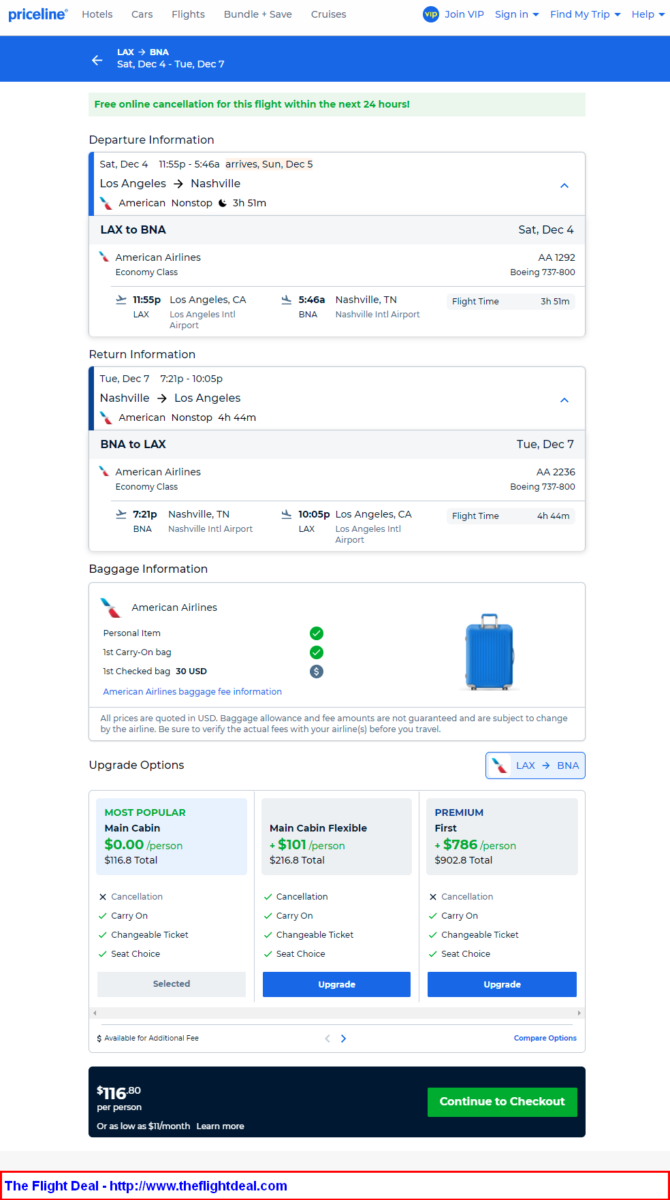Click Join VIP link
670x1200 pixels.
[463, 14]
